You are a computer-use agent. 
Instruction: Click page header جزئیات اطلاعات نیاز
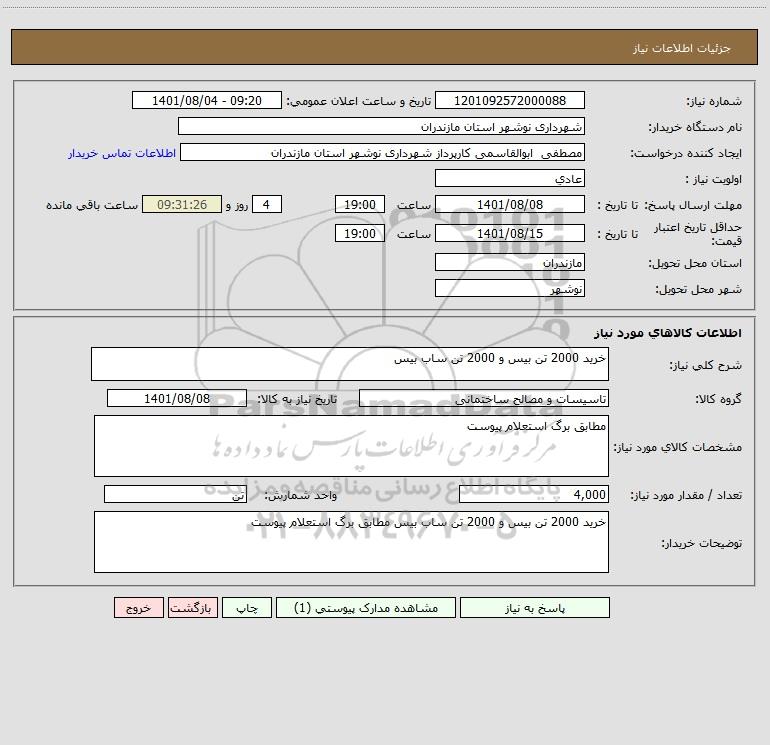pyautogui.click(x=682, y=48)
